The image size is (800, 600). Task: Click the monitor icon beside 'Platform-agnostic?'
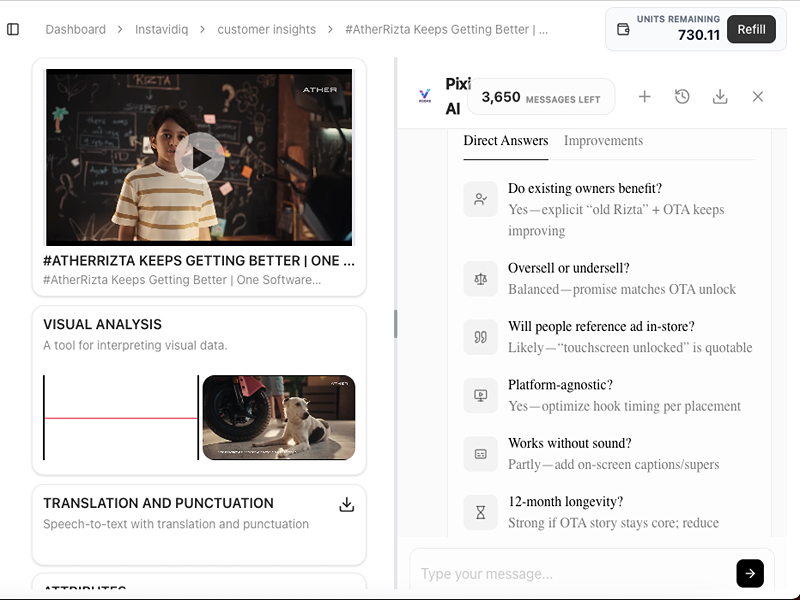click(481, 395)
